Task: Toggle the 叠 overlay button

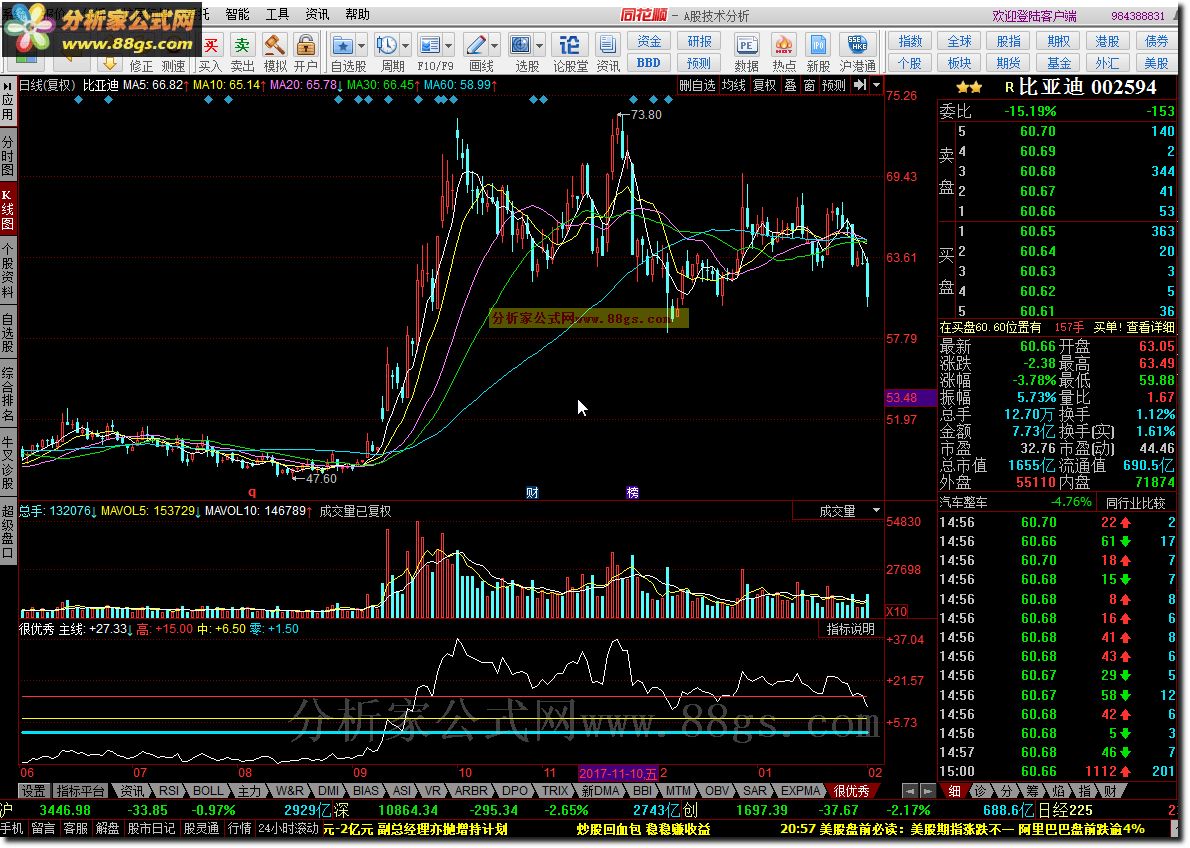Action: [x=790, y=85]
